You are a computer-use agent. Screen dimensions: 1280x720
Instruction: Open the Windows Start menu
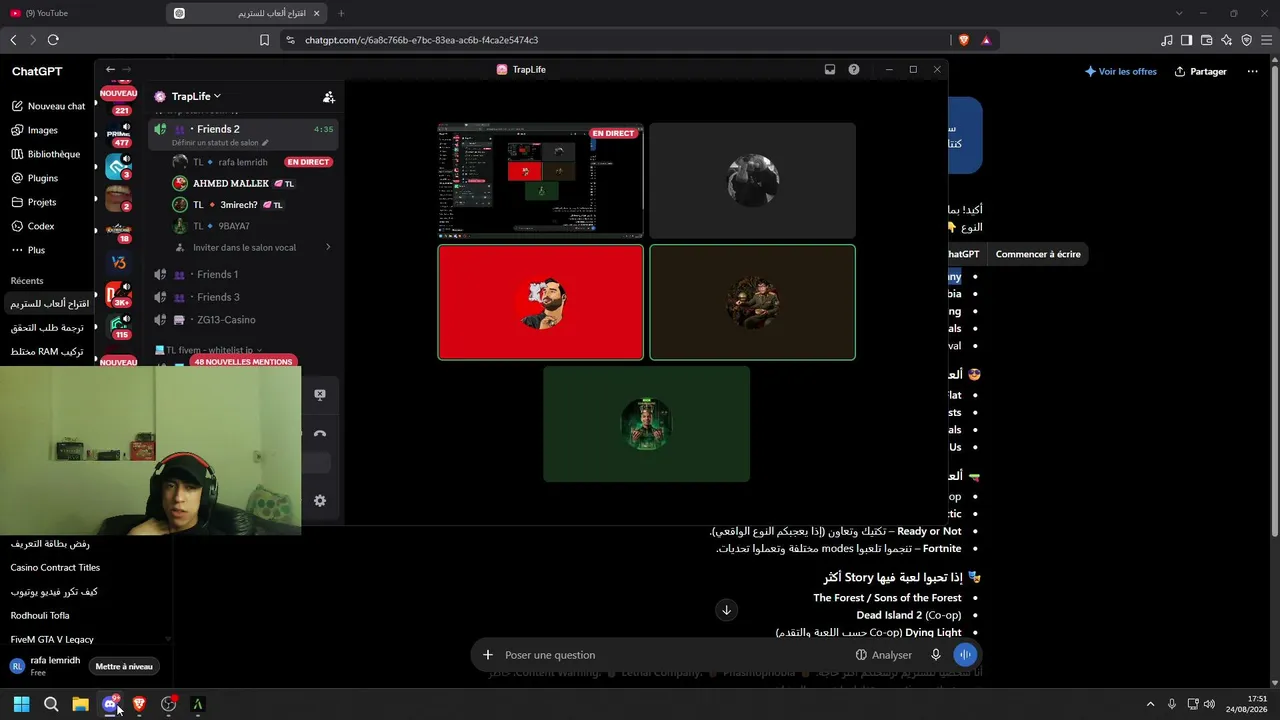tap(21, 704)
